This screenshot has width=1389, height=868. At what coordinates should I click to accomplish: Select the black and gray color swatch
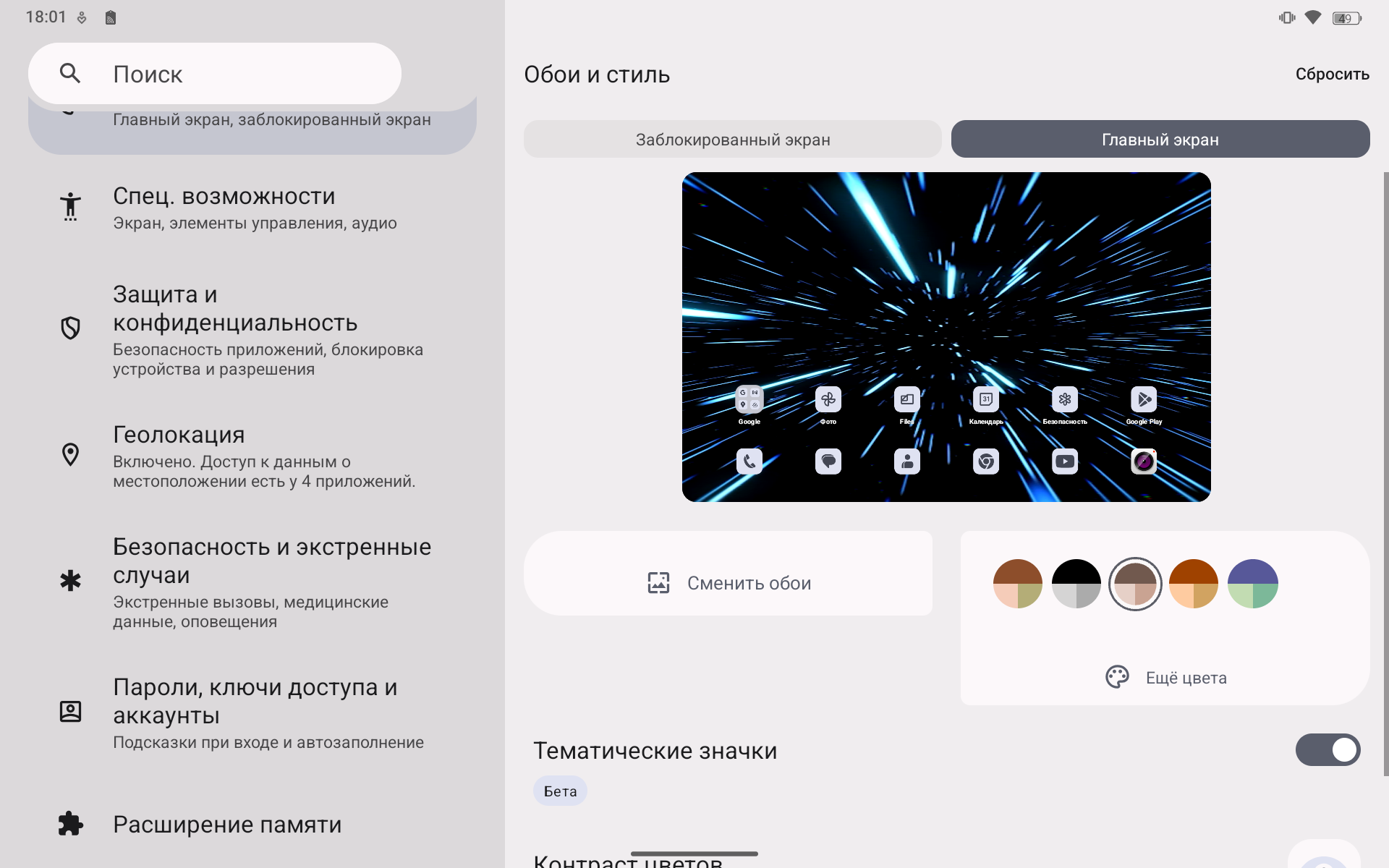pyautogui.click(x=1076, y=584)
